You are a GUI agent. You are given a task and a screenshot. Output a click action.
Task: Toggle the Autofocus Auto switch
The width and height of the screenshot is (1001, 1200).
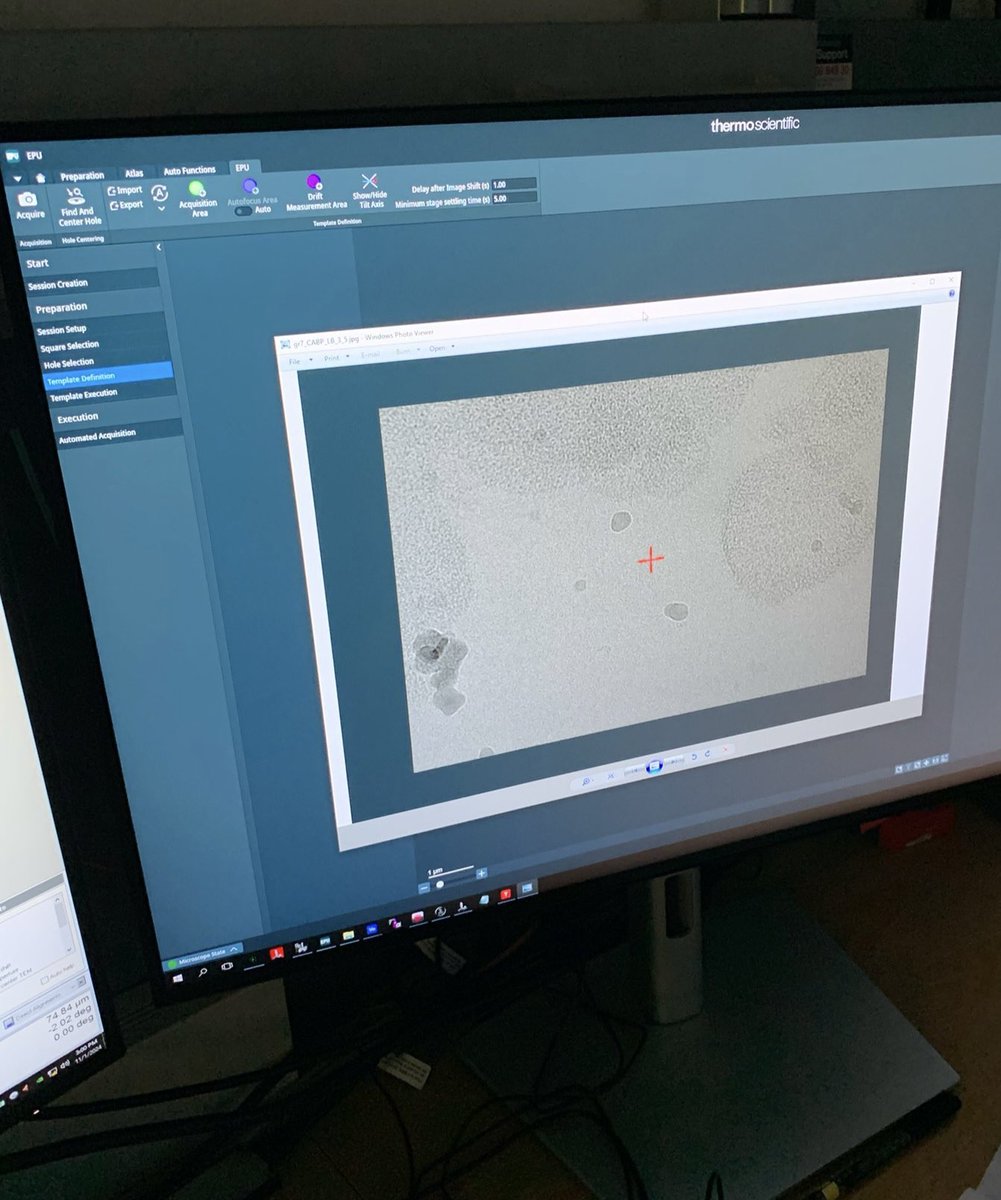(243, 210)
